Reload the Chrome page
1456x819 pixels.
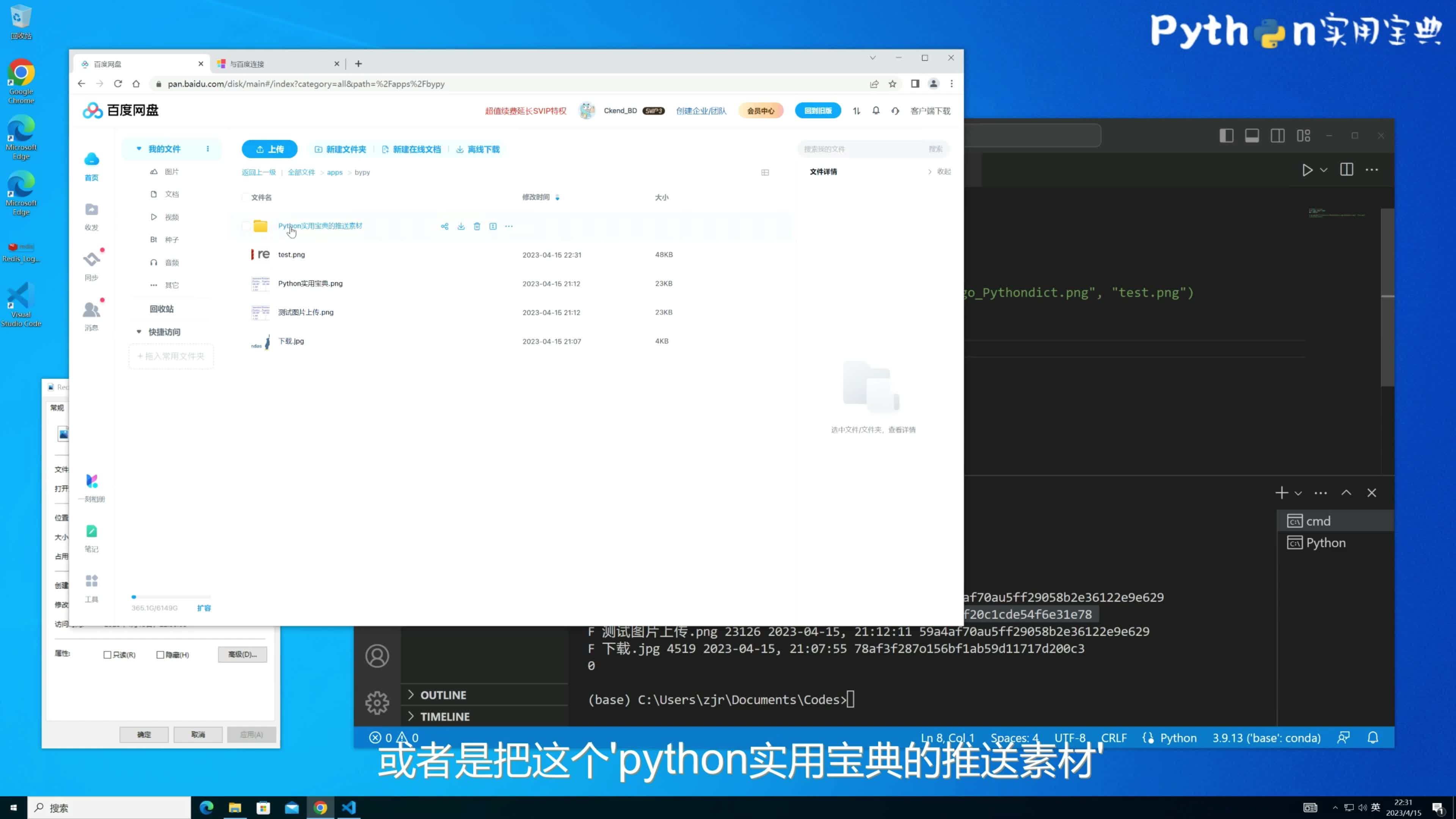(x=118, y=84)
